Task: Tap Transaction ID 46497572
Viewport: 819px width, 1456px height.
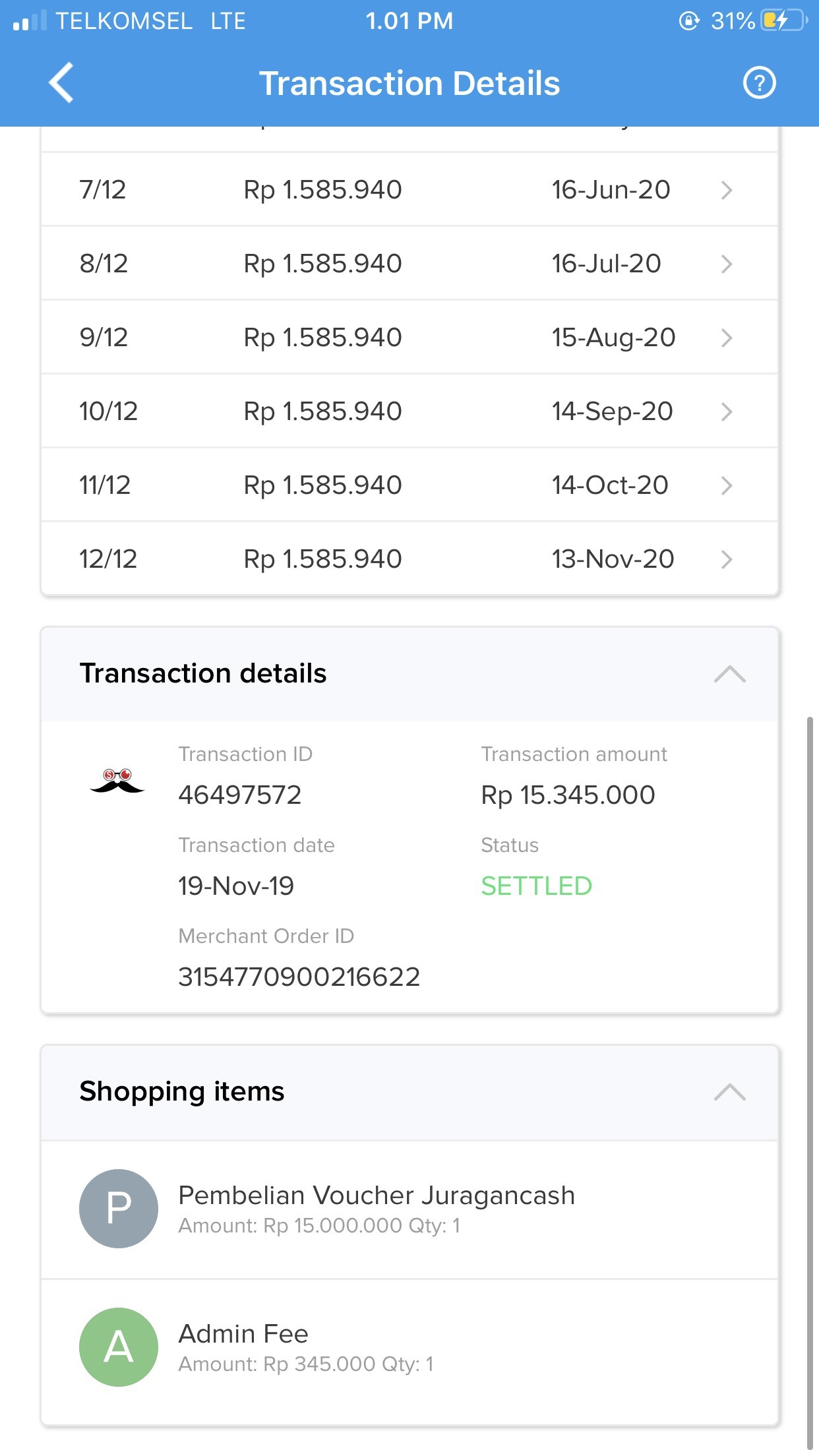Action: [239, 795]
